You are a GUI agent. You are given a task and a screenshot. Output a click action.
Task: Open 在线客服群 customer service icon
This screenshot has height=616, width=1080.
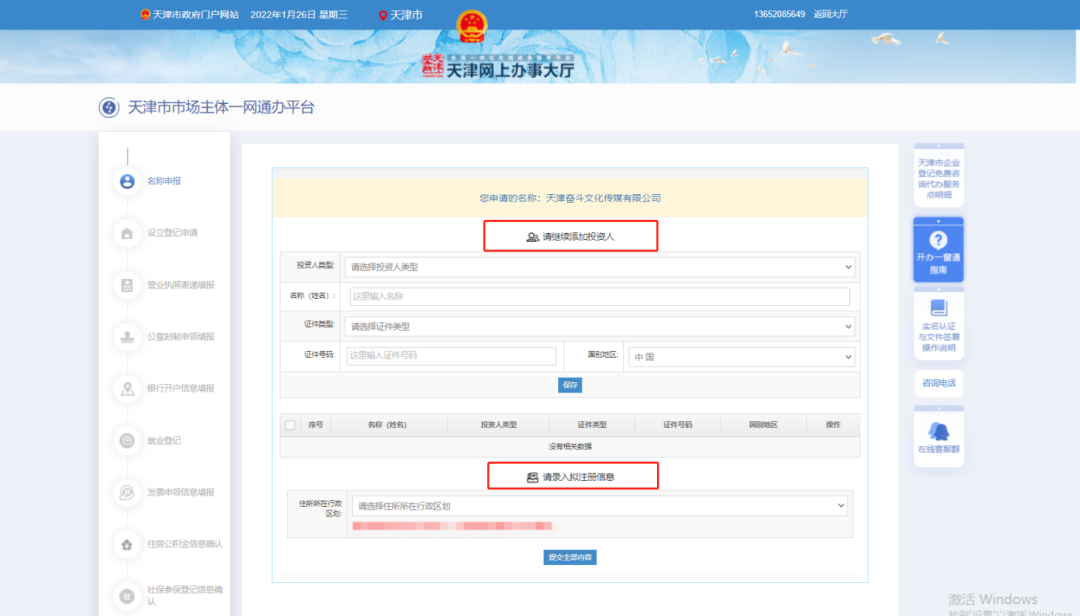point(938,432)
